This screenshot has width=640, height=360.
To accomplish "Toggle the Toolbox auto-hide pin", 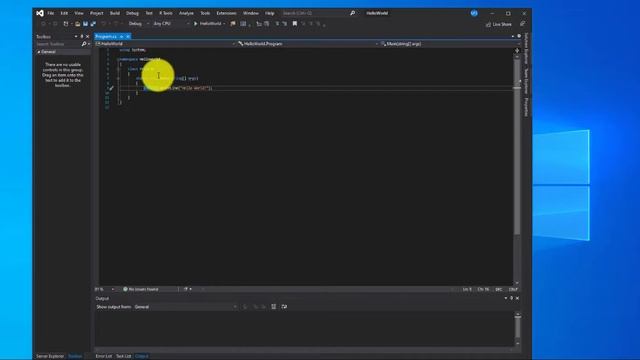I will click(x=82, y=36).
